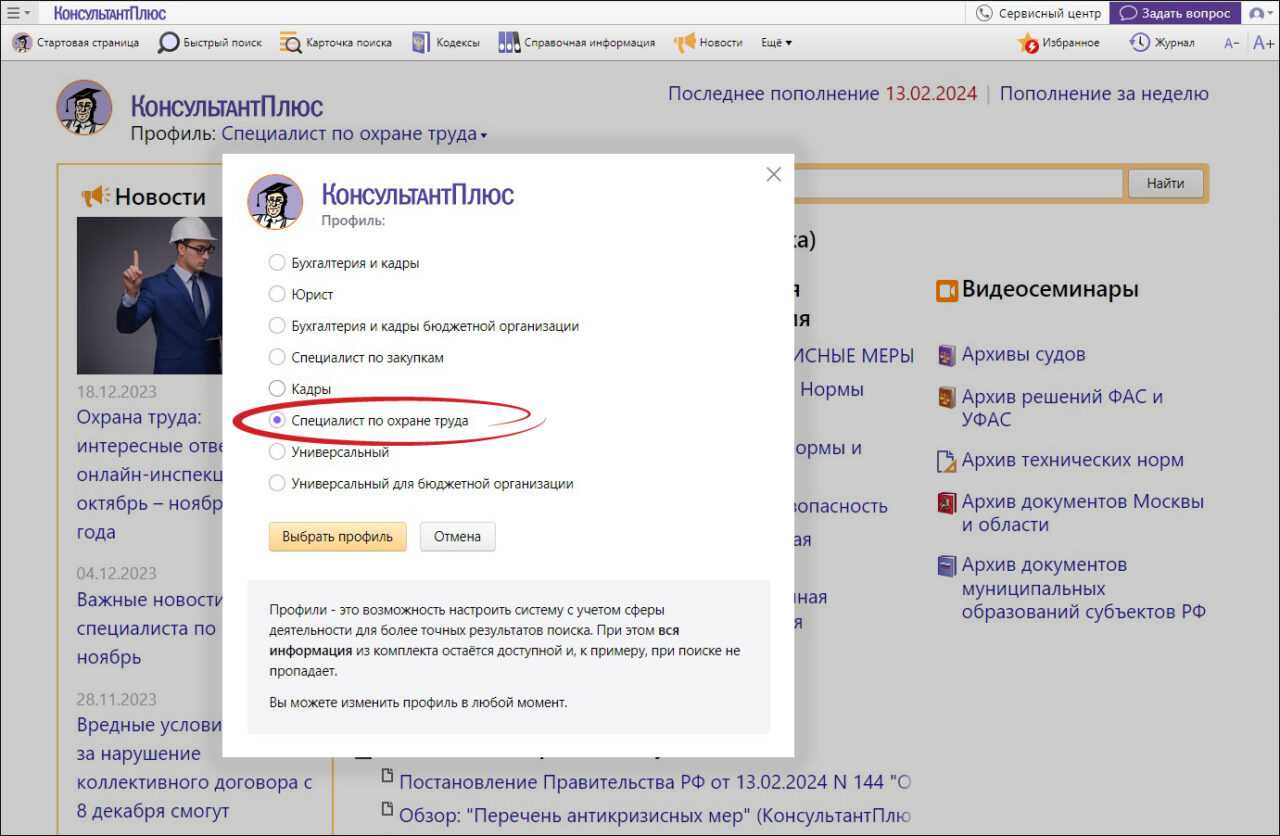Click the Отмена button
This screenshot has height=836, width=1280.
pos(457,537)
